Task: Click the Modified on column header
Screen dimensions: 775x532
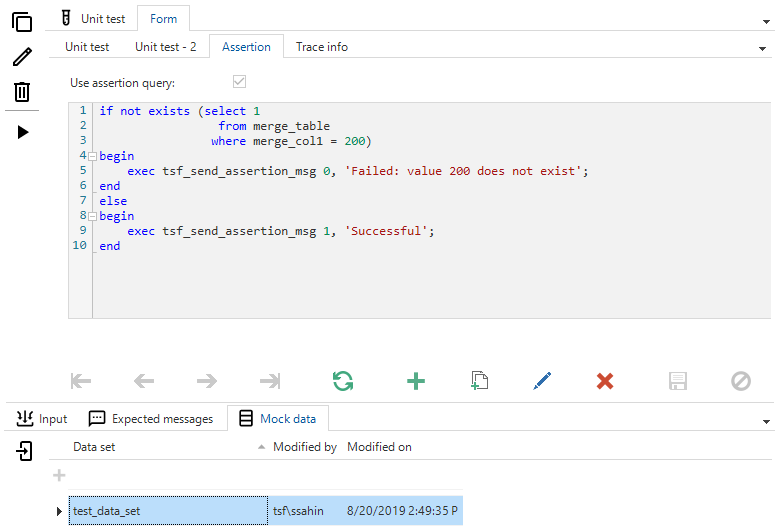Action: pos(379,447)
